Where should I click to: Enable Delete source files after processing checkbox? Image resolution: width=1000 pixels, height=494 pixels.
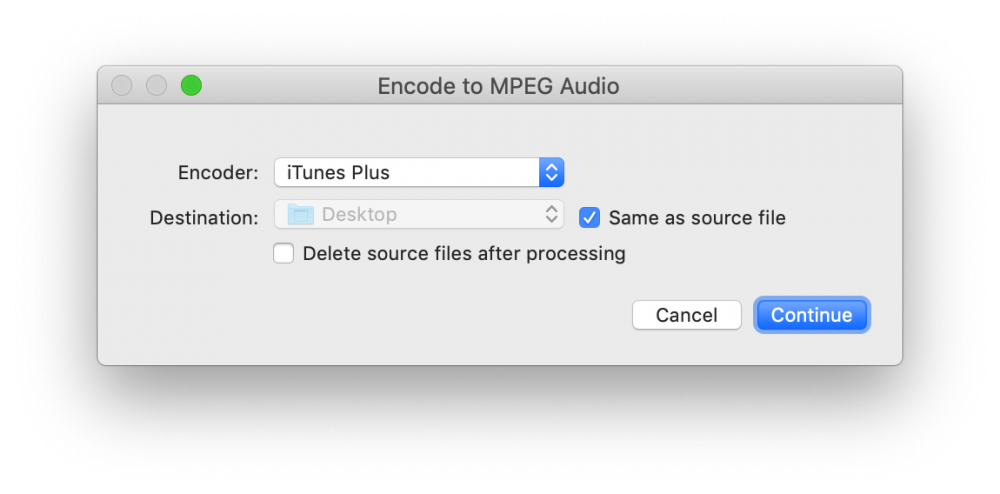click(x=284, y=254)
